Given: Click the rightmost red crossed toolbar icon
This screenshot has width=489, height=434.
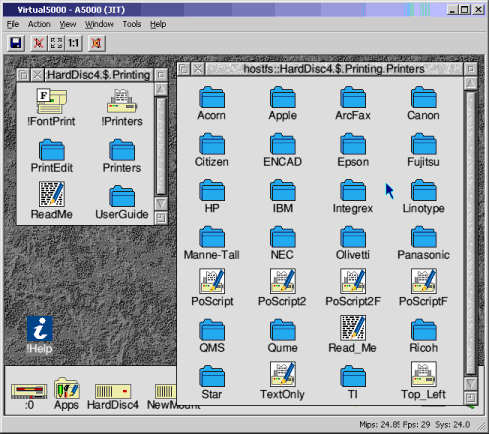Looking at the screenshot, I should pyautogui.click(x=97, y=43).
